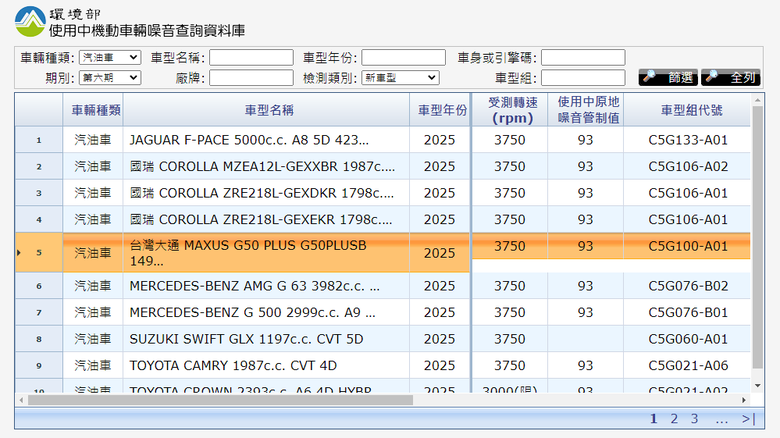780x438 pixels.
Task: Sort by 車型年份 column header
Action: pos(440,110)
